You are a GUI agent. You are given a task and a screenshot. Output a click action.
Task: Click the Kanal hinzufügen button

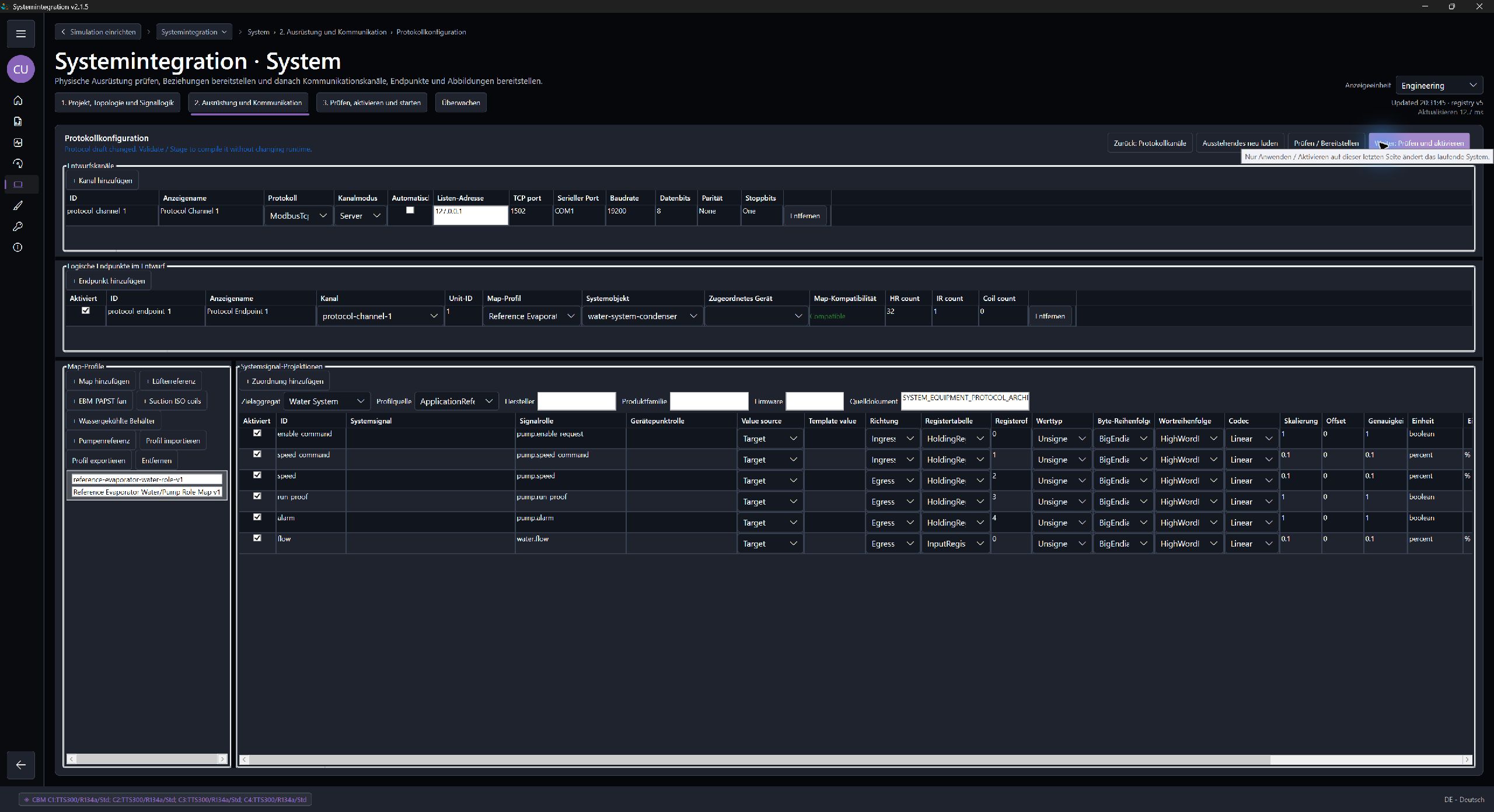point(103,181)
